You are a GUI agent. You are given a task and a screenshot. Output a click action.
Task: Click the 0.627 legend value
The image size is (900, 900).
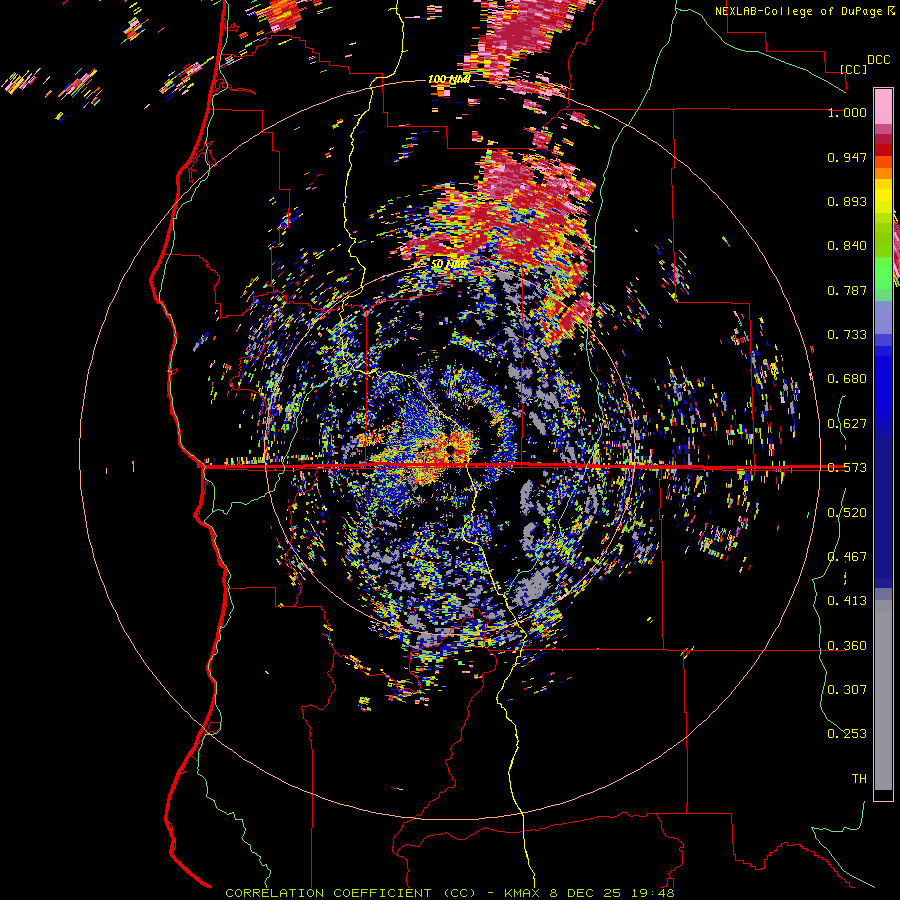coord(847,424)
